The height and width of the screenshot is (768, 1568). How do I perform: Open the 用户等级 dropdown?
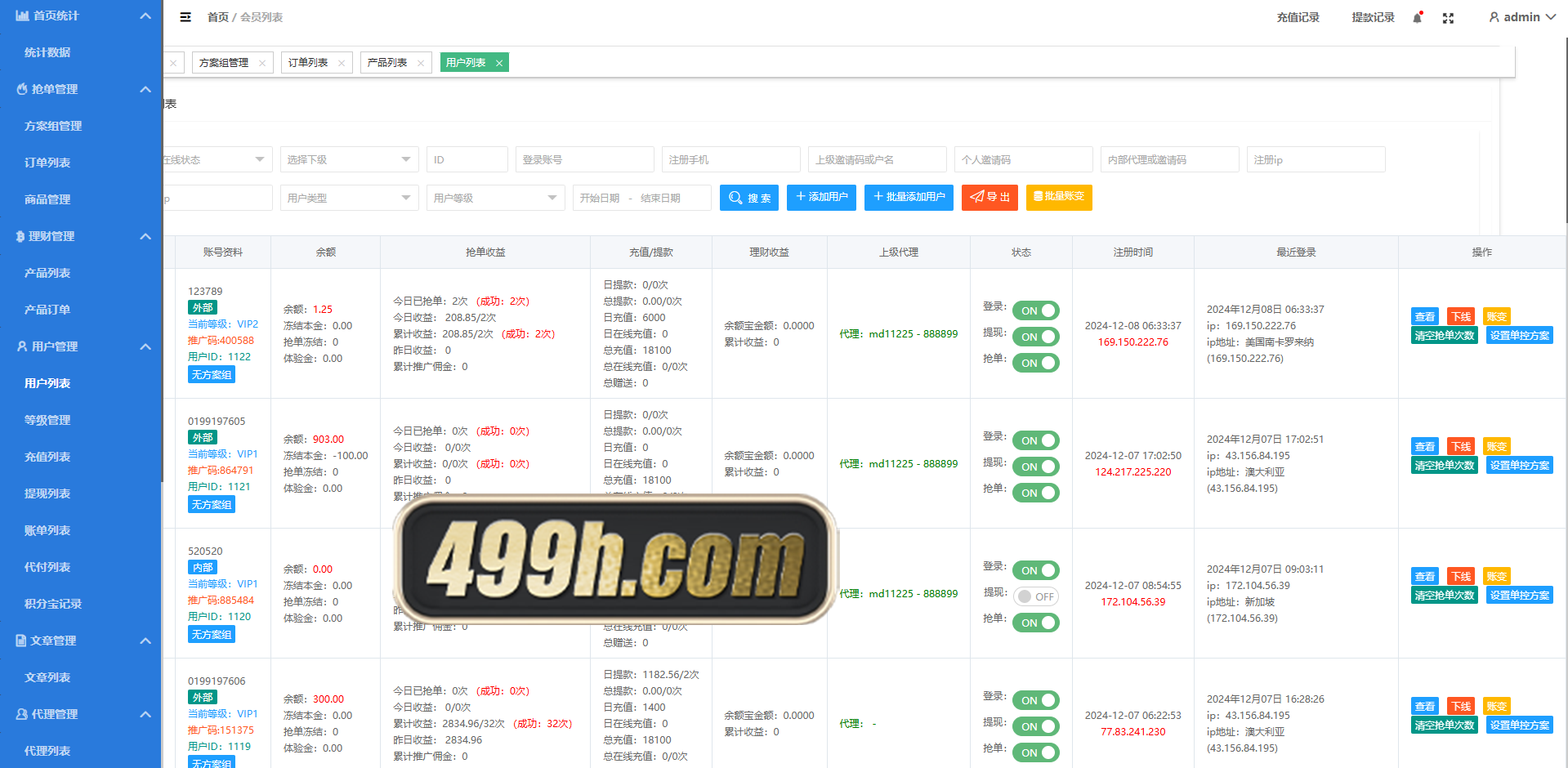pyautogui.click(x=495, y=198)
